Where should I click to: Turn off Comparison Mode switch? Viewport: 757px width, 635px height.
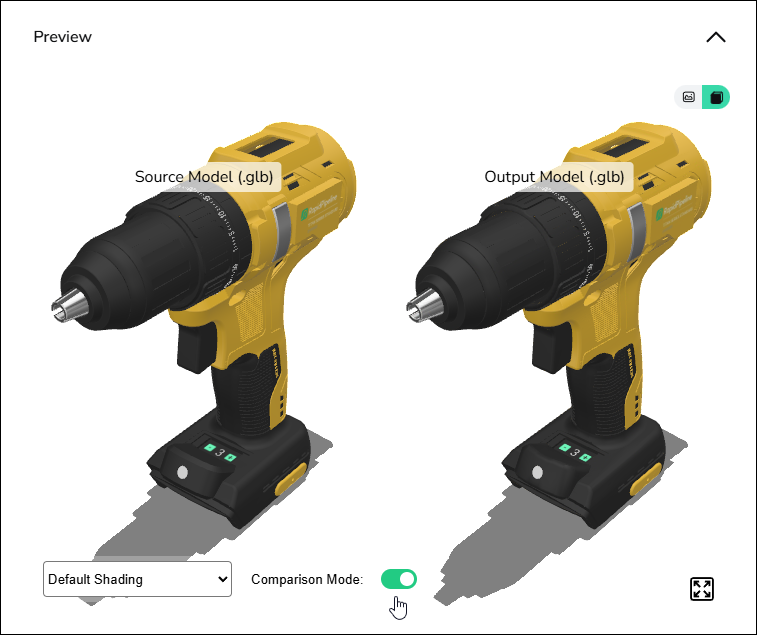tap(399, 579)
